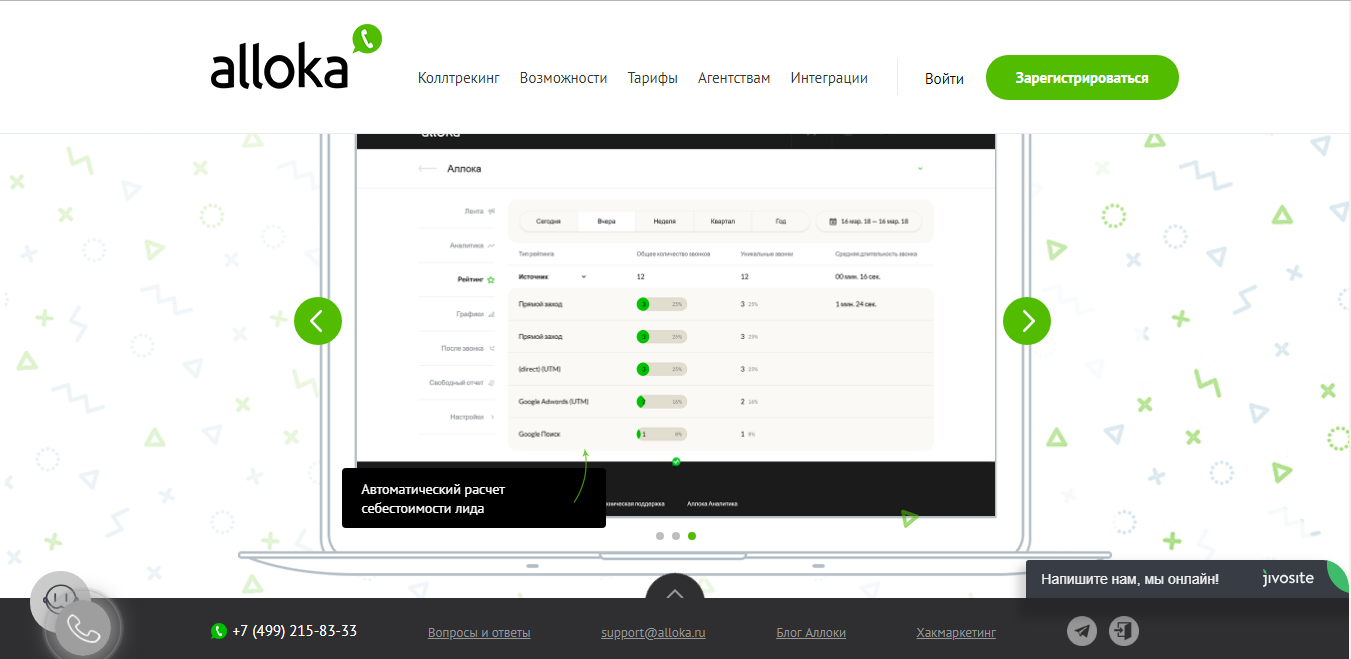The width and height of the screenshot is (1351, 659).
Task: Click the jivosite logo in chat widget
Action: pos(1287,578)
